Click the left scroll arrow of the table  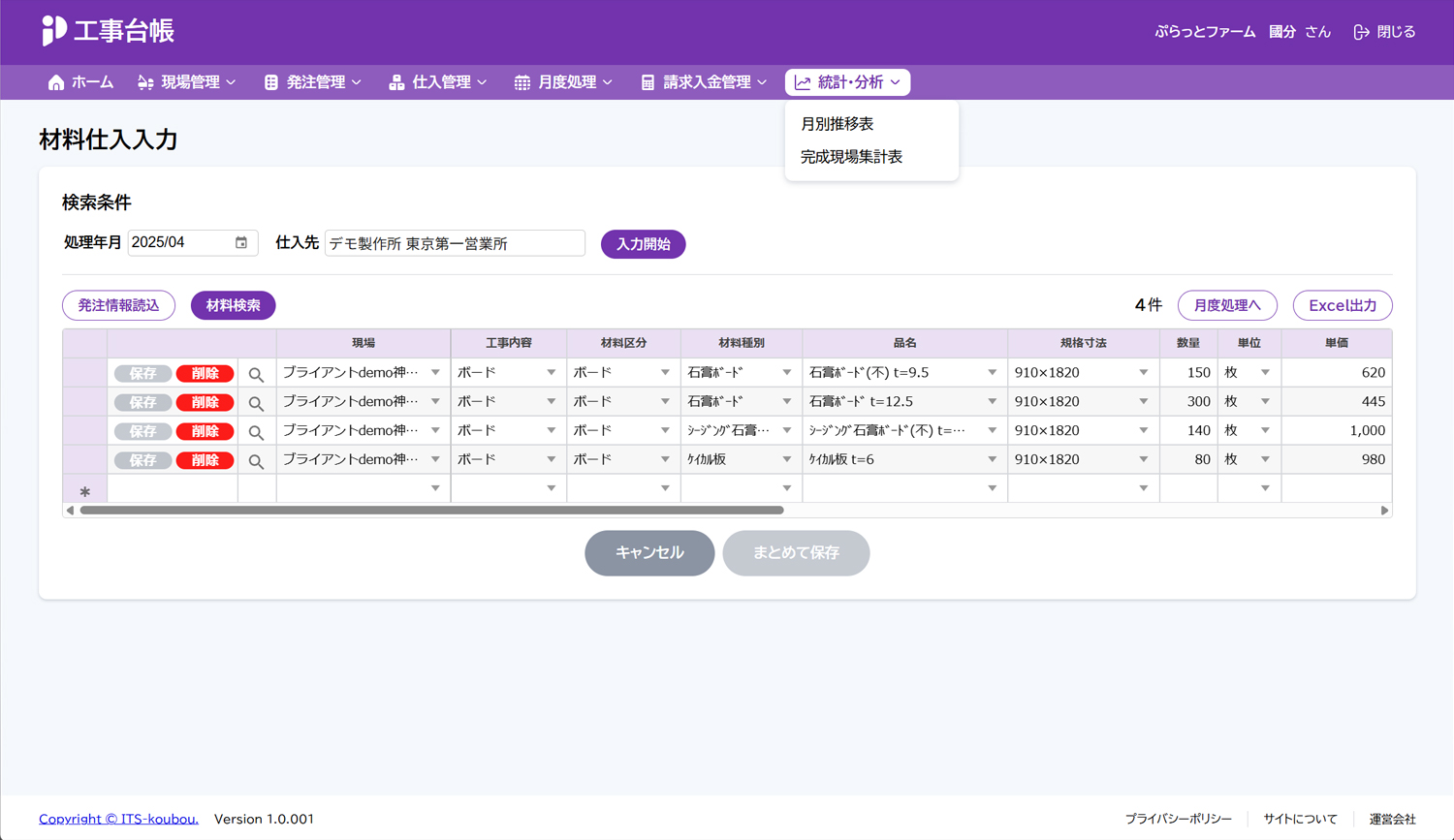(x=70, y=510)
